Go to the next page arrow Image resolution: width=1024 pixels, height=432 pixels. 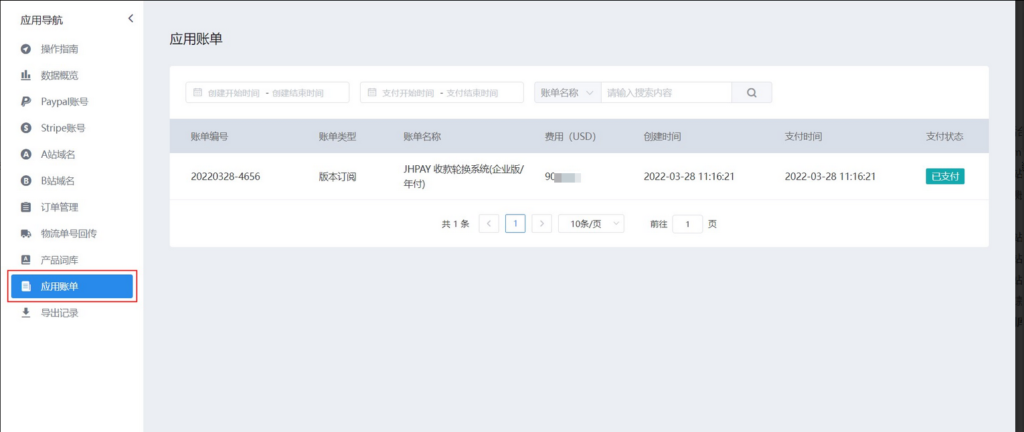[x=541, y=224]
